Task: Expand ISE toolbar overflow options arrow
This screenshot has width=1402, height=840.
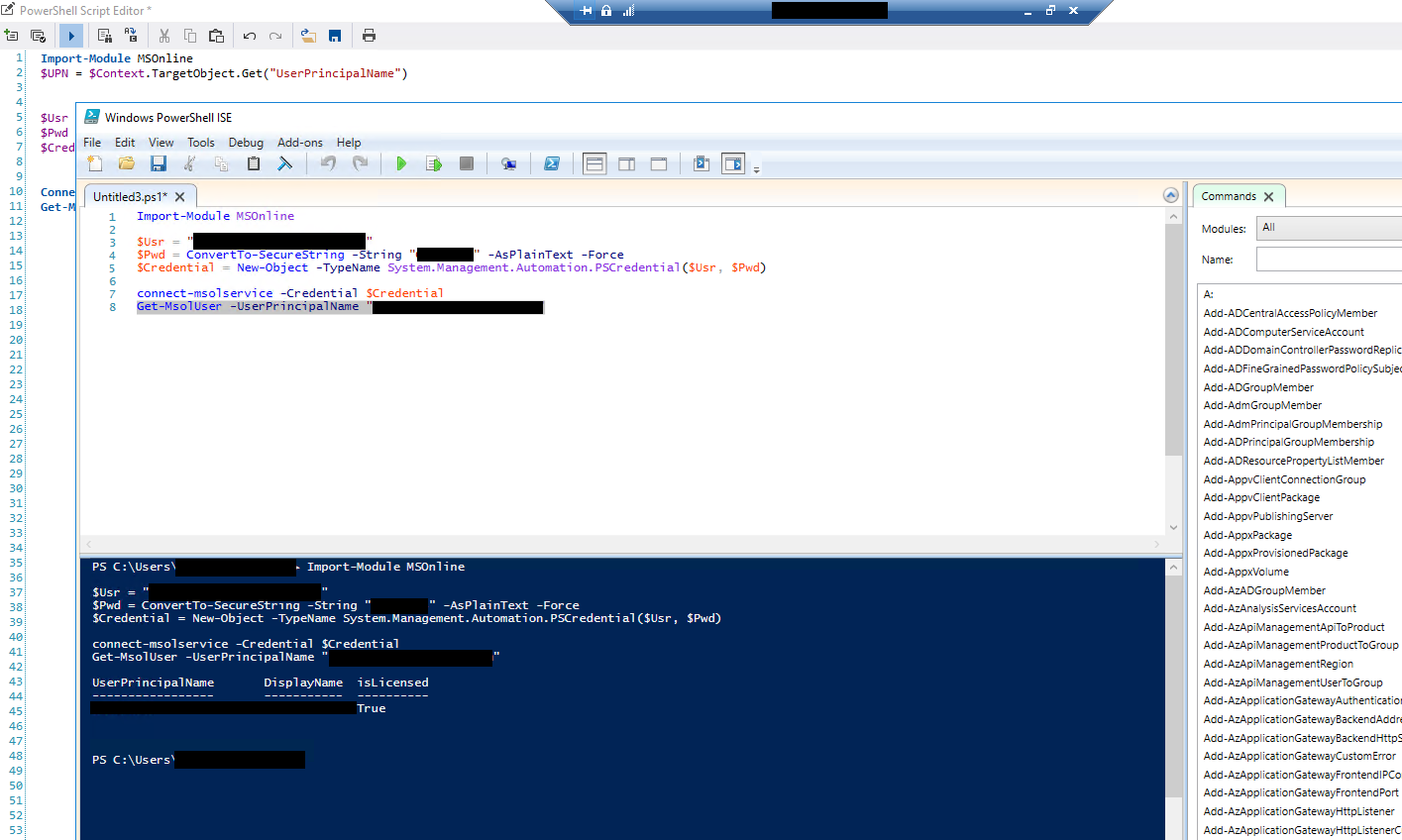Action: [756, 169]
